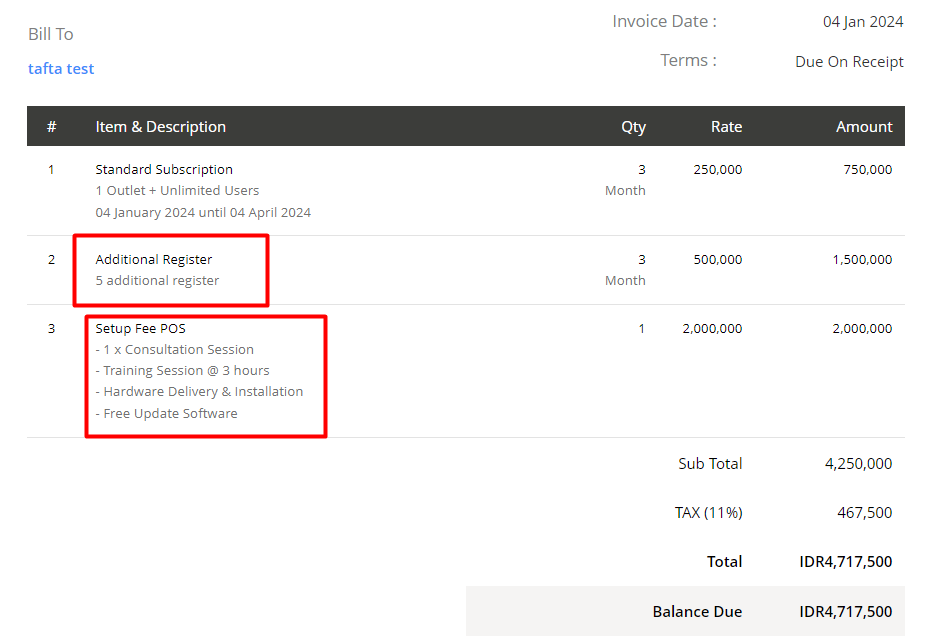Viewport: 935px width, 642px height.
Task: Click the 'Due On Receipt' terms value
Action: tap(849, 62)
